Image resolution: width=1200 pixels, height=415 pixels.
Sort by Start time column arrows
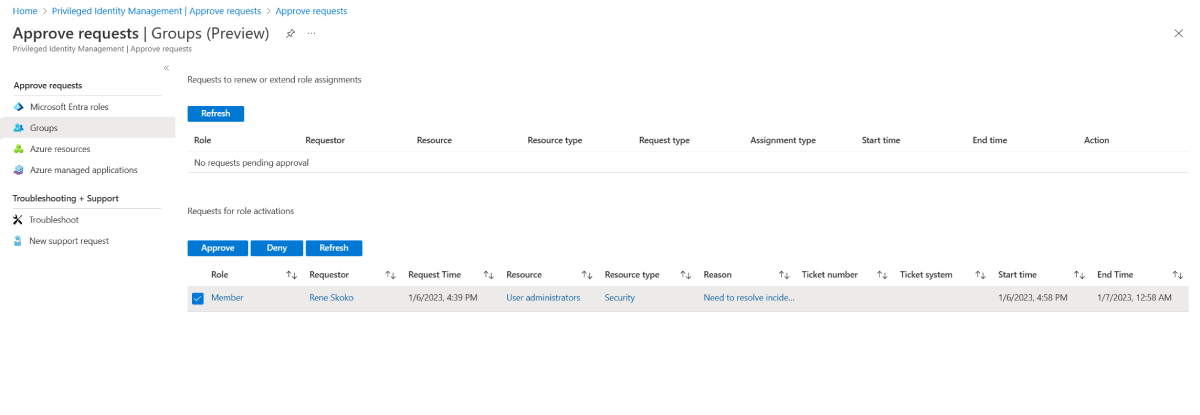click(1080, 275)
